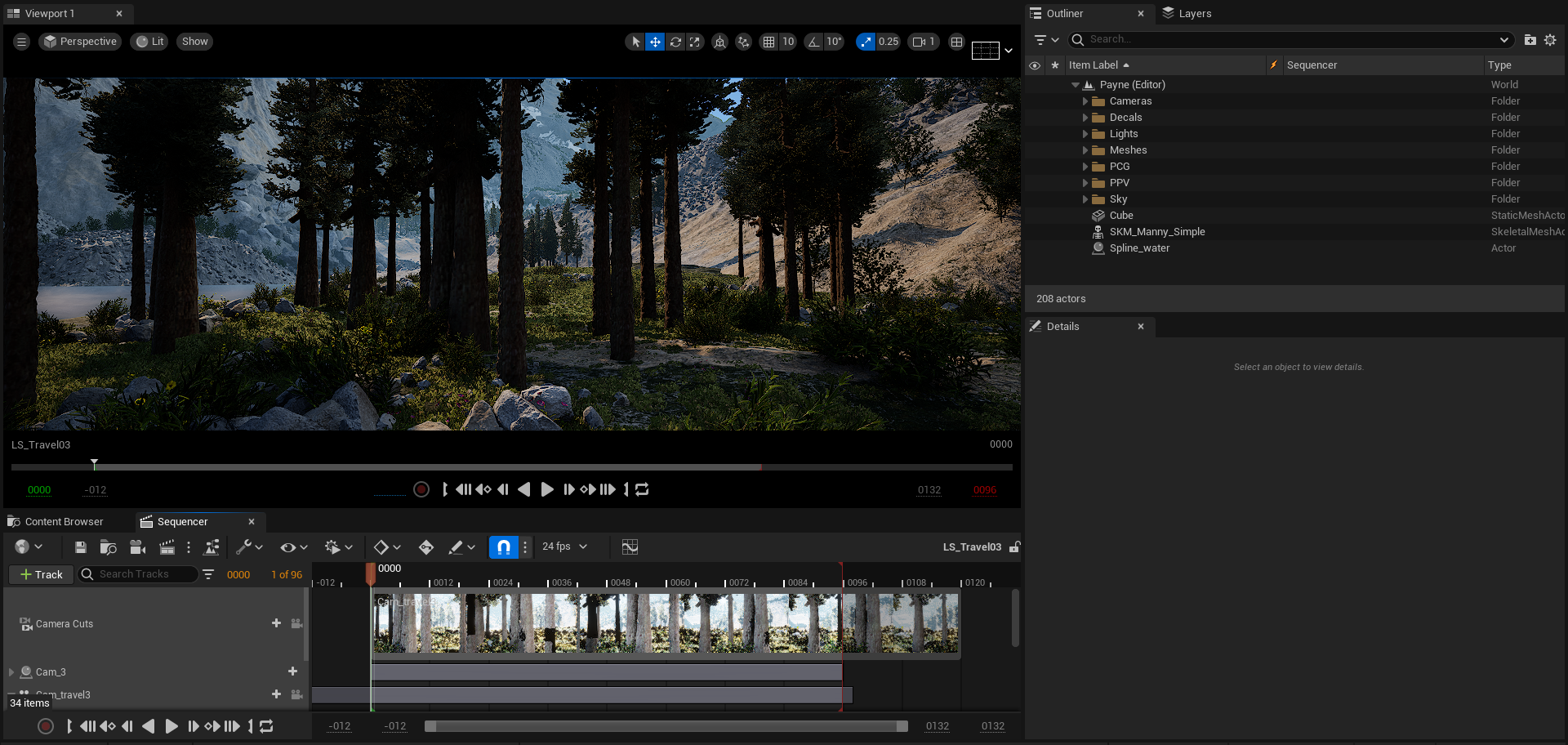
Task: Open surface snapping options icon
Action: coord(743,42)
